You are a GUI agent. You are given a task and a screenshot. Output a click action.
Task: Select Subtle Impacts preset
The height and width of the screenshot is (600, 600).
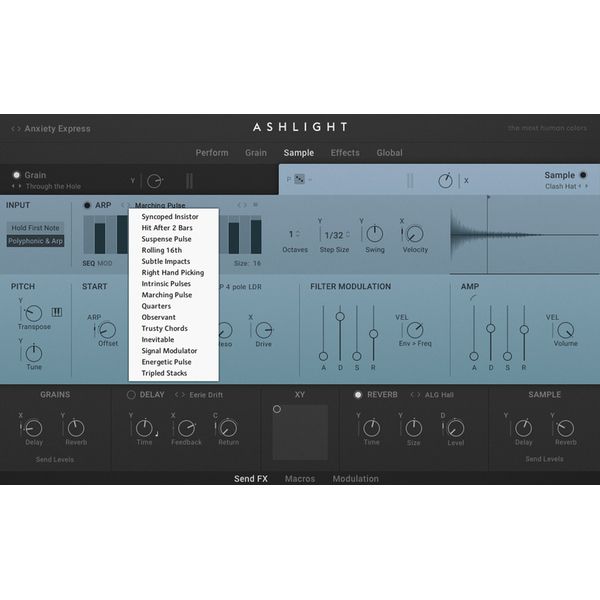pyautogui.click(x=174, y=261)
